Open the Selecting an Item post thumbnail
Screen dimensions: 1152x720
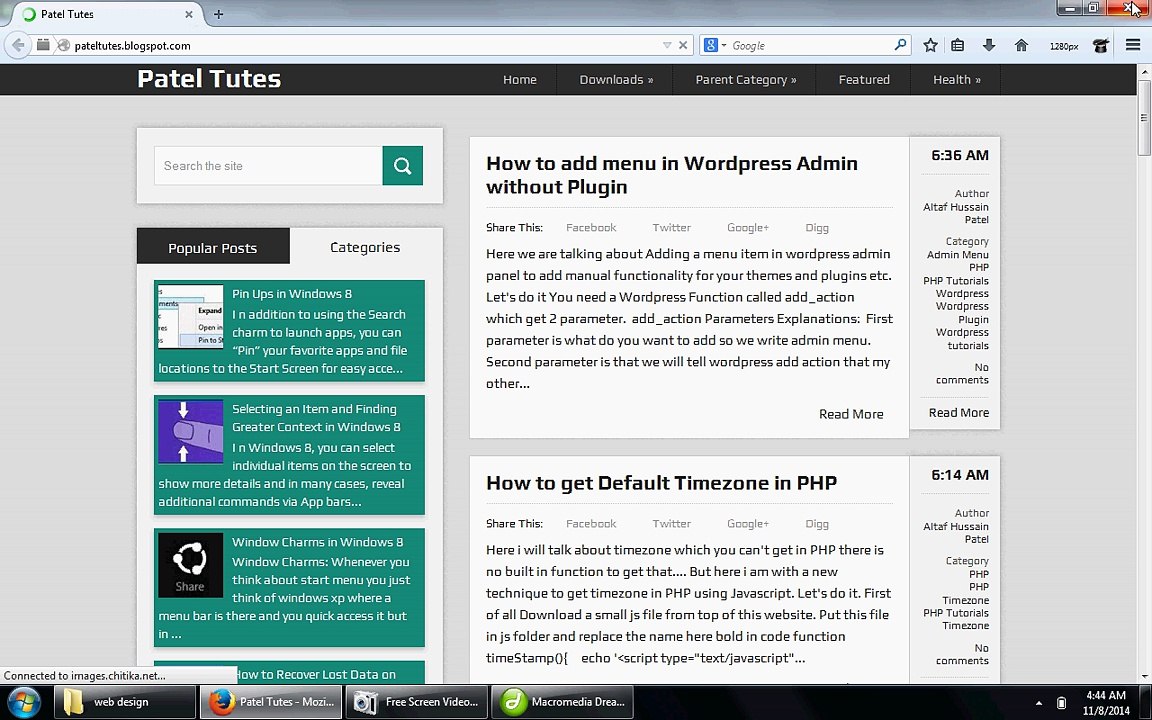(190, 431)
